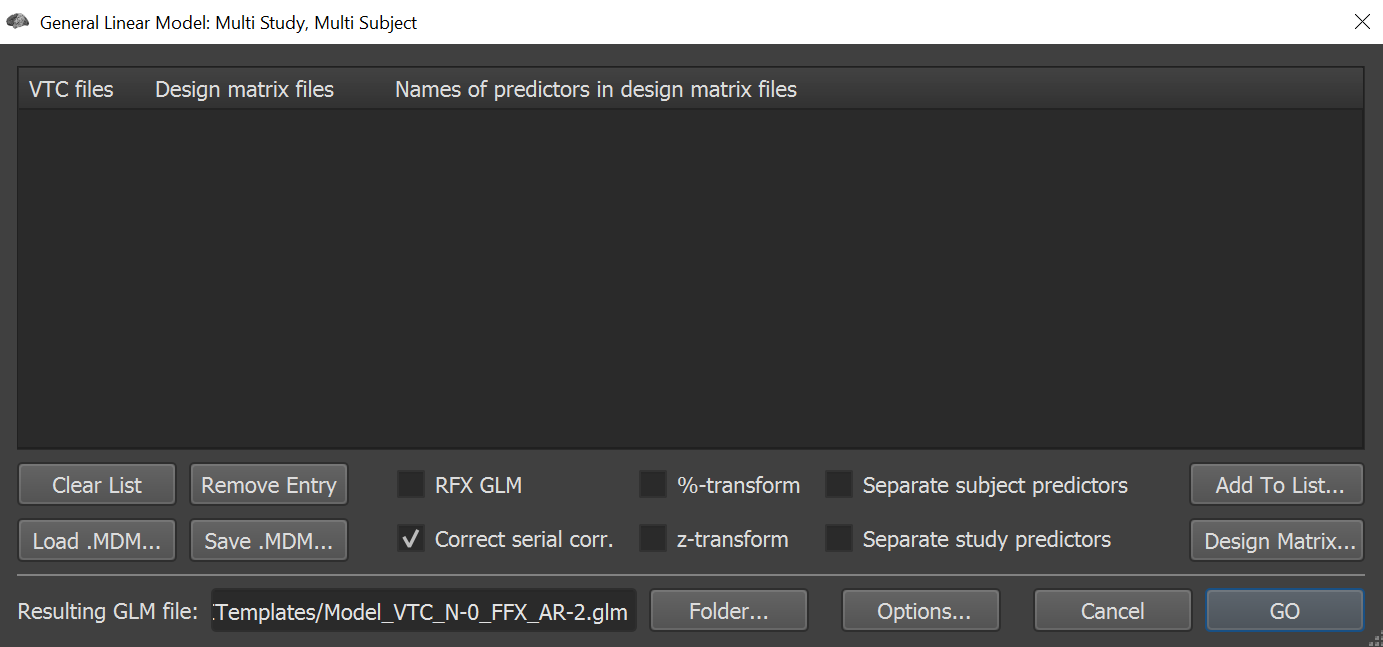Image resolution: width=1383 pixels, height=647 pixels.
Task: Click the BrainVoyager brain icon in title bar
Action: pos(17,21)
